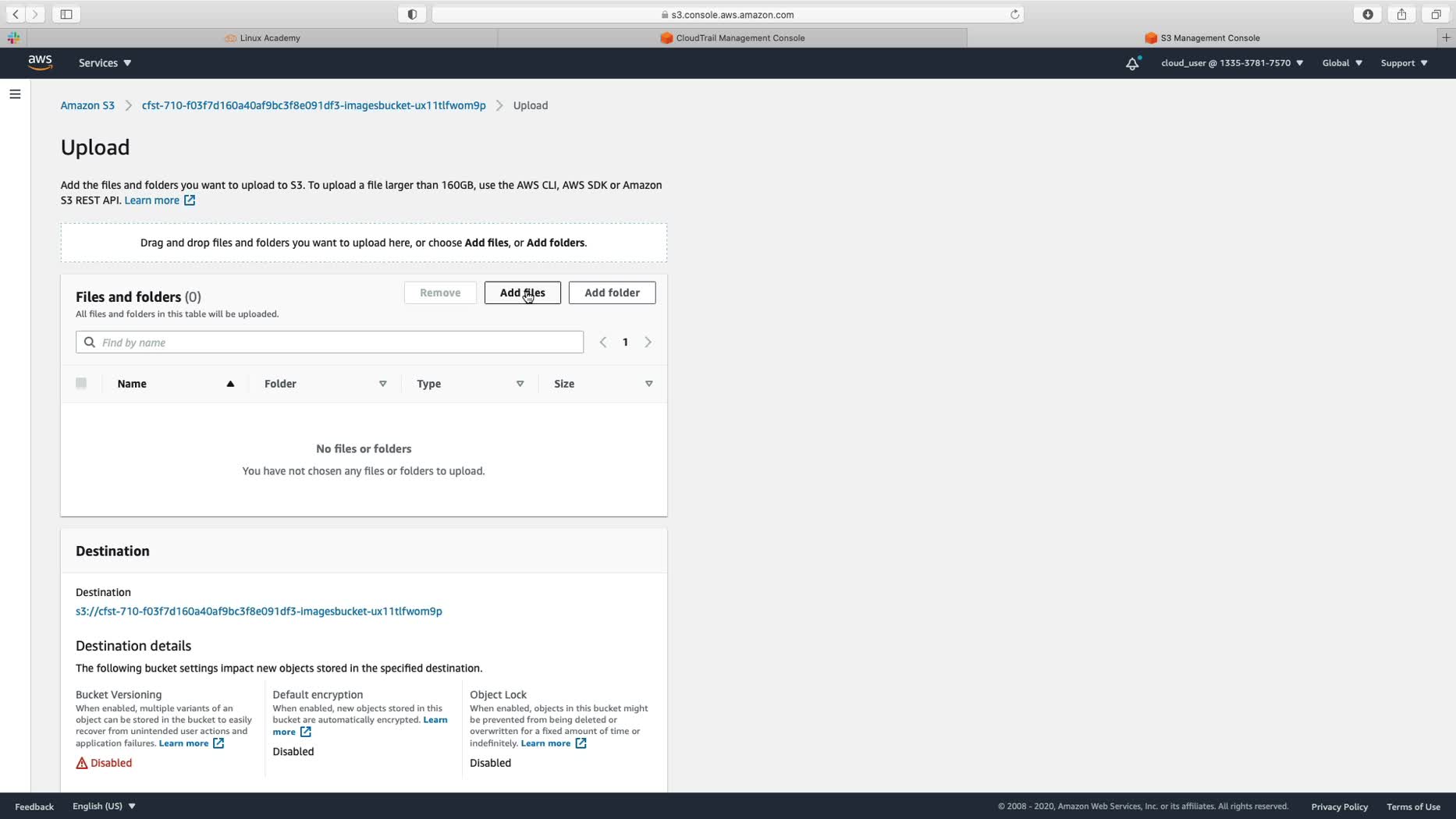This screenshot has width=1456, height=819.
Task: Reload the page with the refresh icon
Action: click(x=1015, y=14)
